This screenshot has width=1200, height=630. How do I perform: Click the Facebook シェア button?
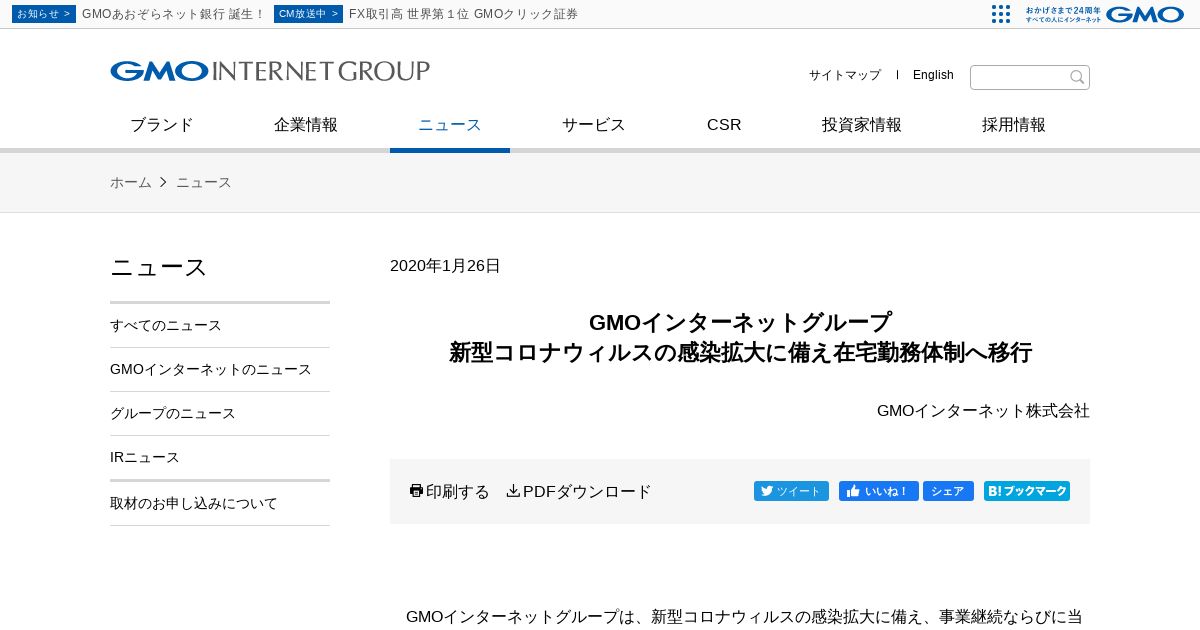[x=948, y=491]
